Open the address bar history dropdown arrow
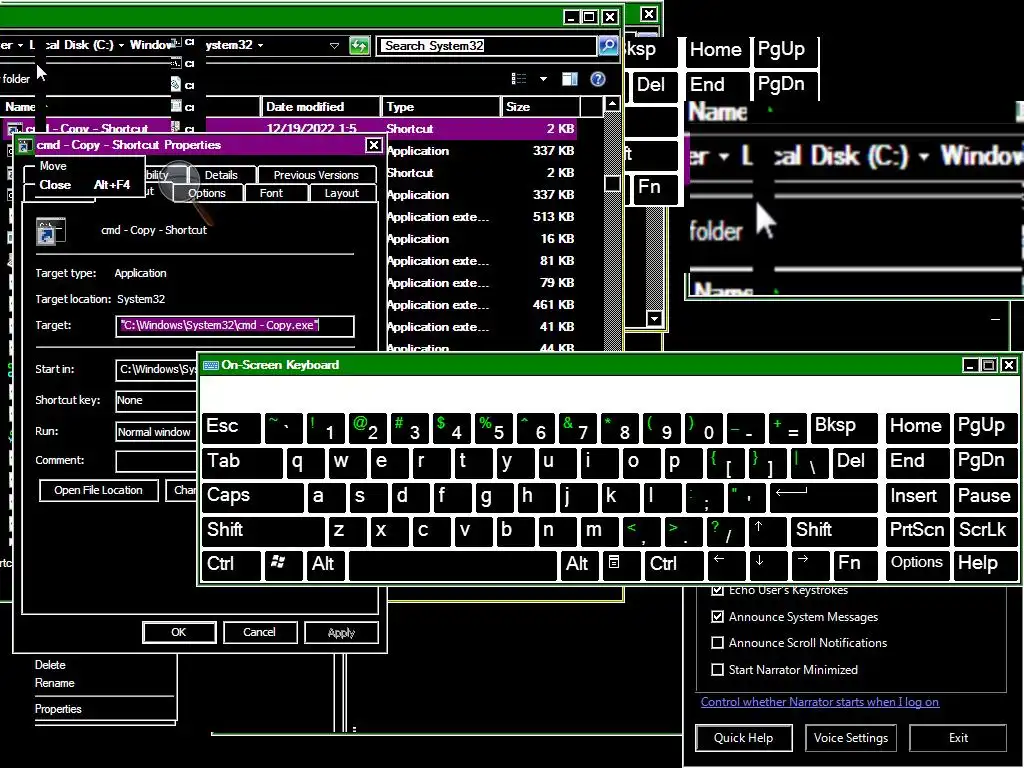The image size is (1024, 768). point(334,46)
